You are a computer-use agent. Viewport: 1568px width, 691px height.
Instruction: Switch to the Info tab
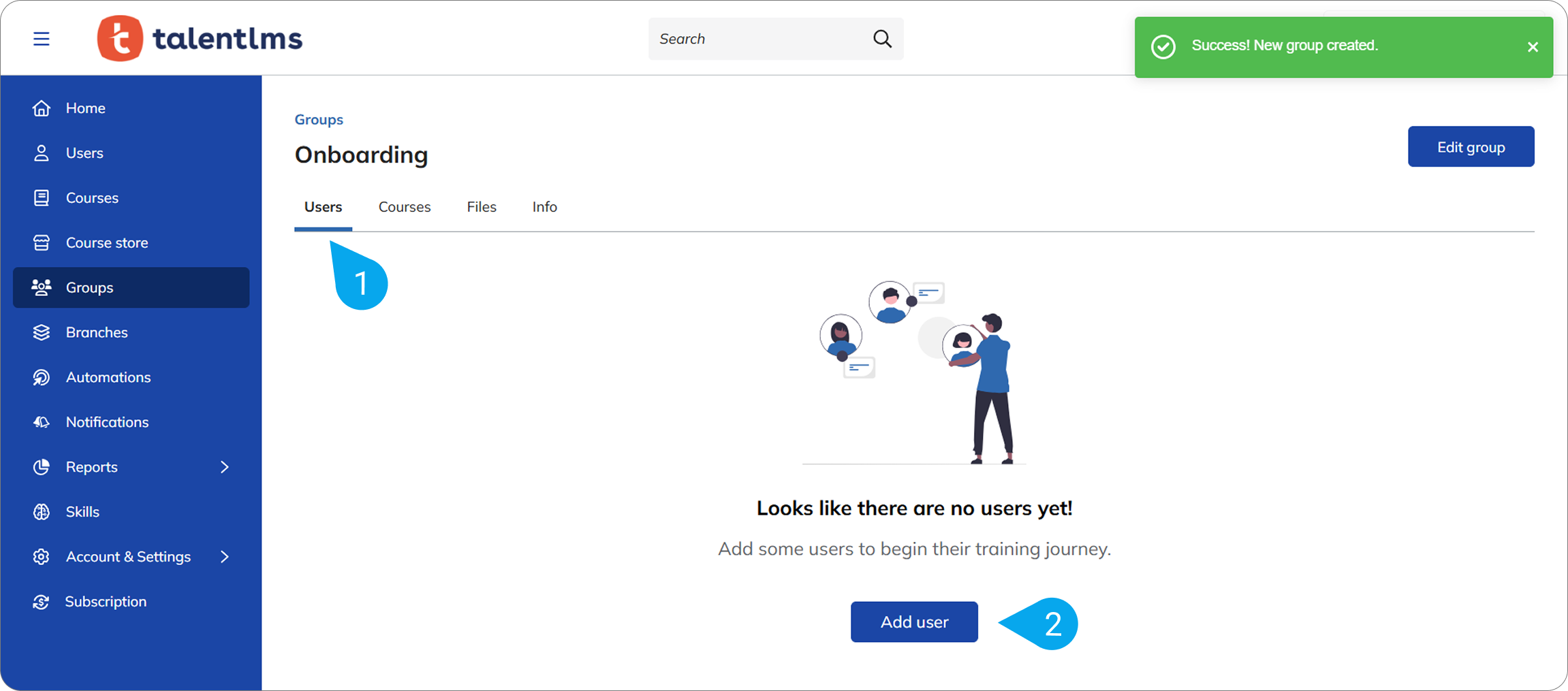(544, 207)
